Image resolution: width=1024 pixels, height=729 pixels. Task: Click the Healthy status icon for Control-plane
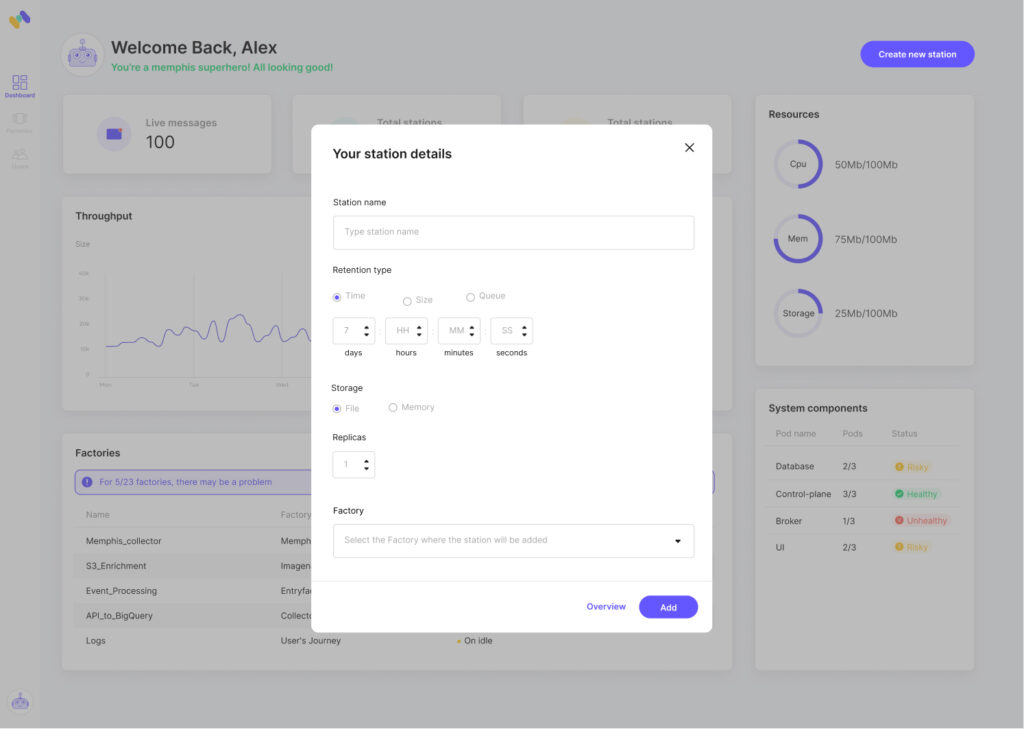pos(899,494)
